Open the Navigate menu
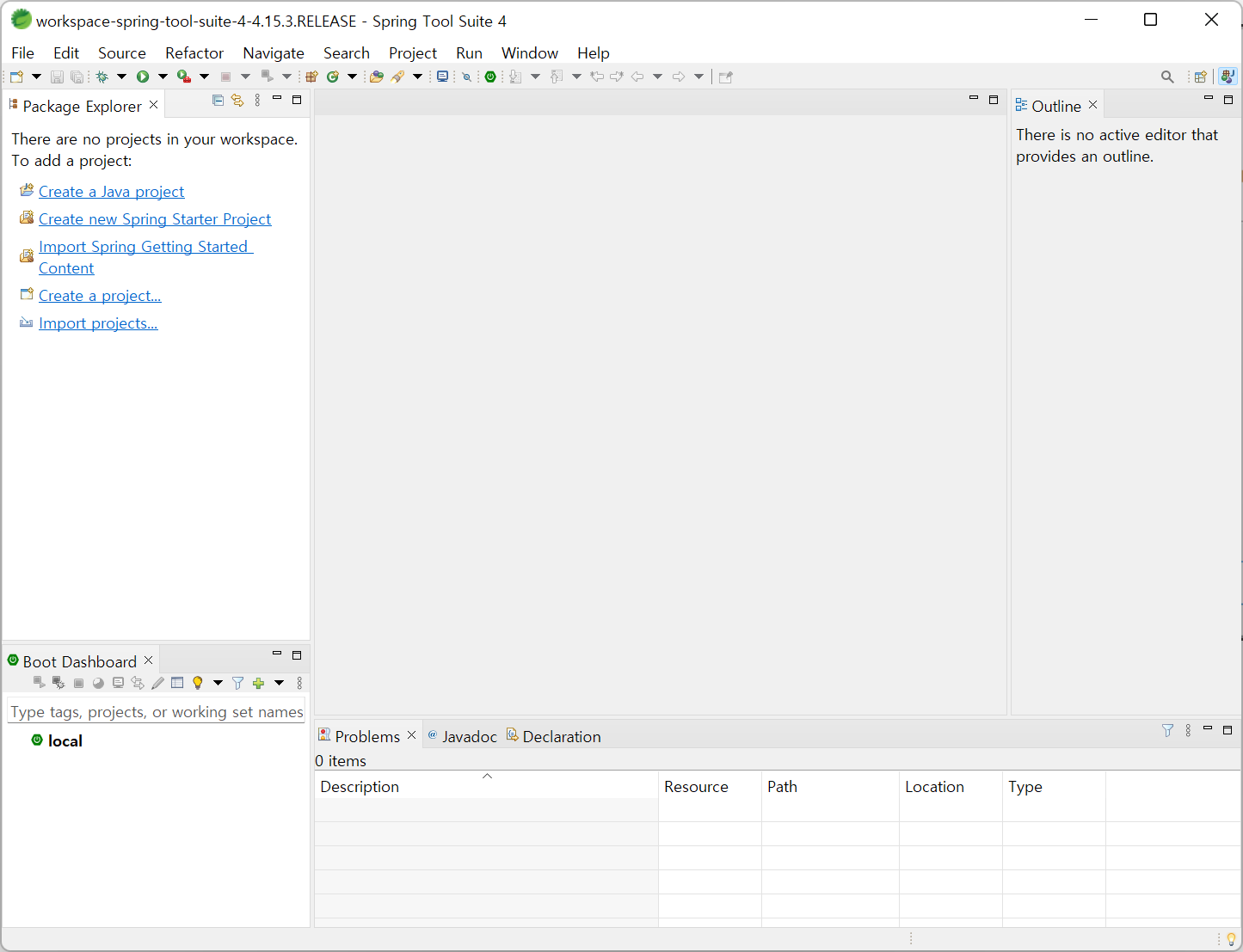This screenshot has height=952, width=1243. coord(274,53)
